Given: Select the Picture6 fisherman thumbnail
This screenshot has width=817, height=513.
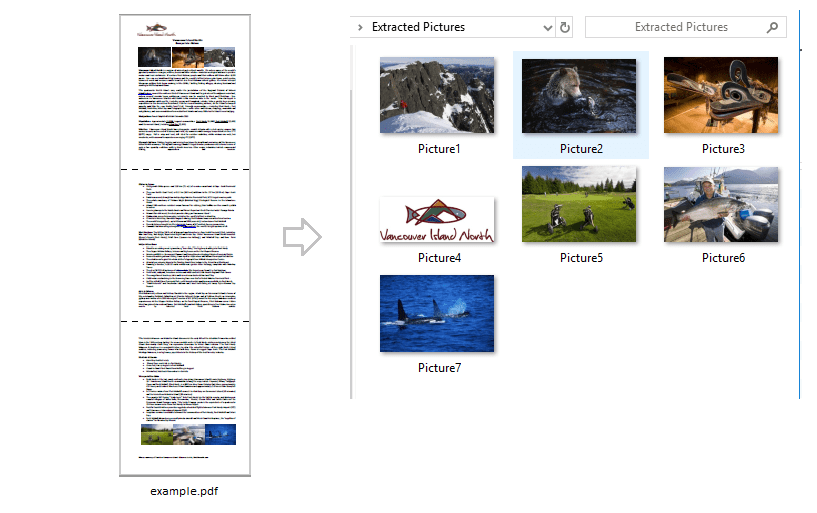Looking at the screenshot, I should point(721,205).
